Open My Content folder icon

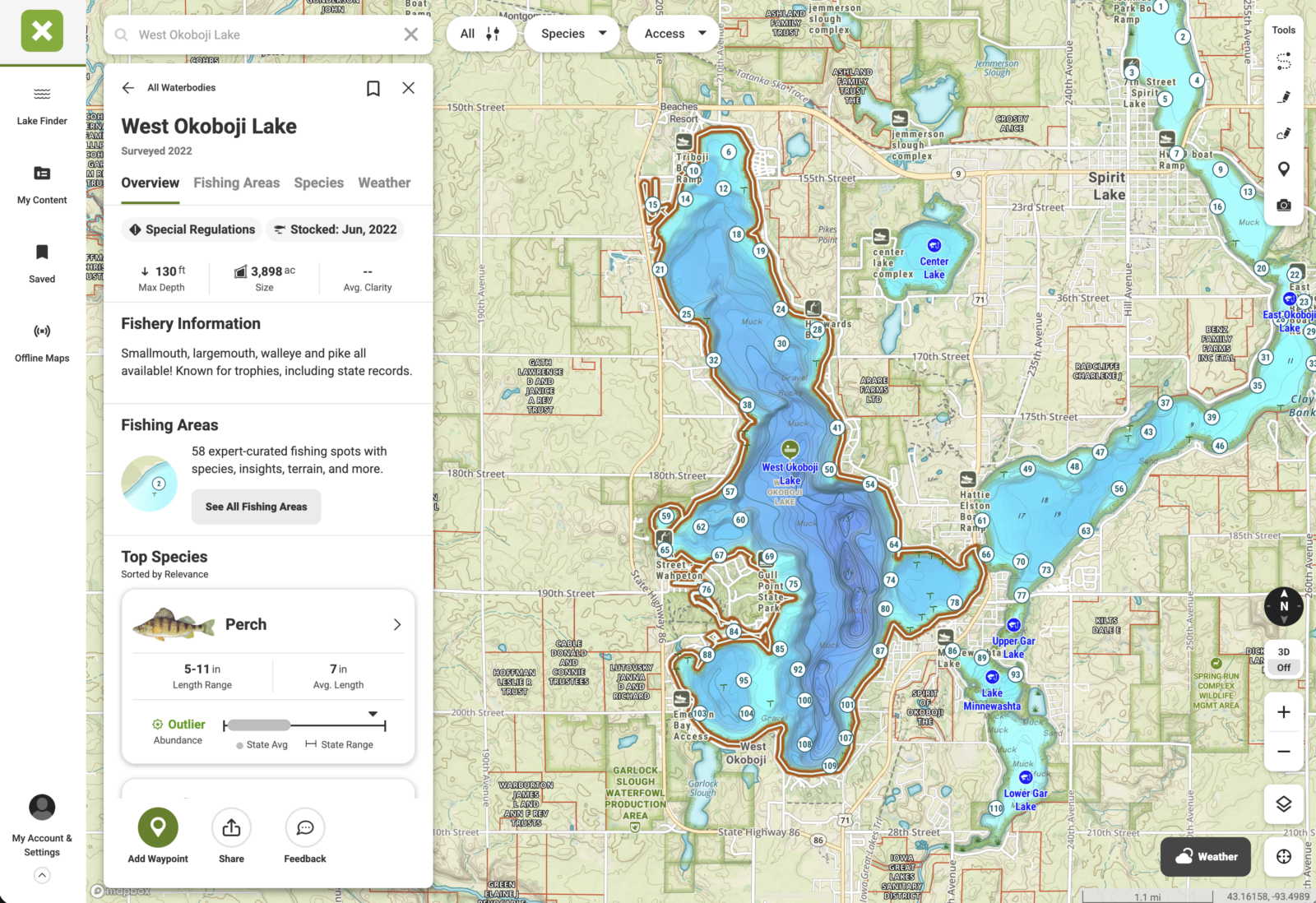tap(42, 174)
